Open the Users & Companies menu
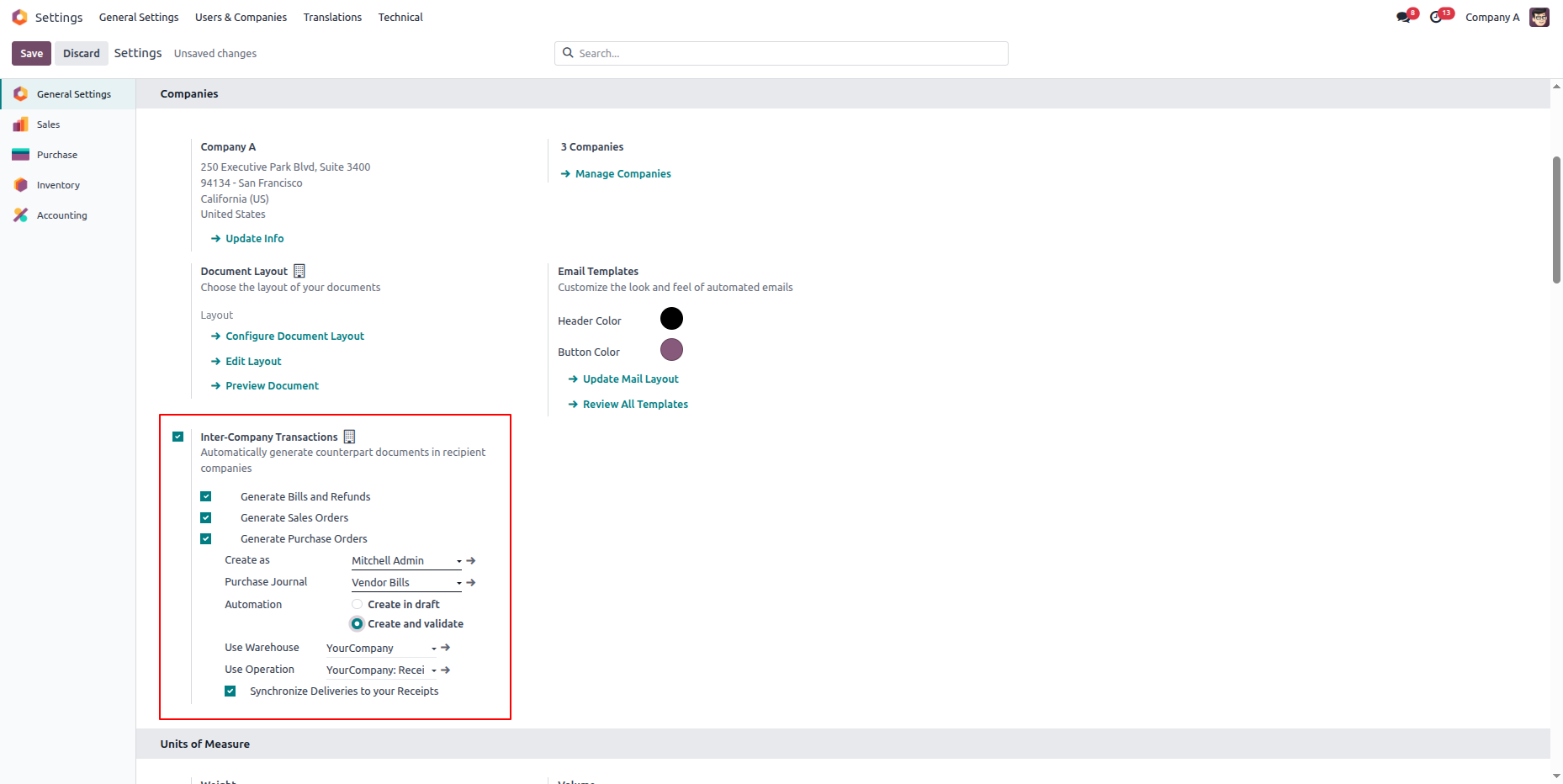Image resolution: width=1563 pixels, height=784 pixels. point(241,17)
